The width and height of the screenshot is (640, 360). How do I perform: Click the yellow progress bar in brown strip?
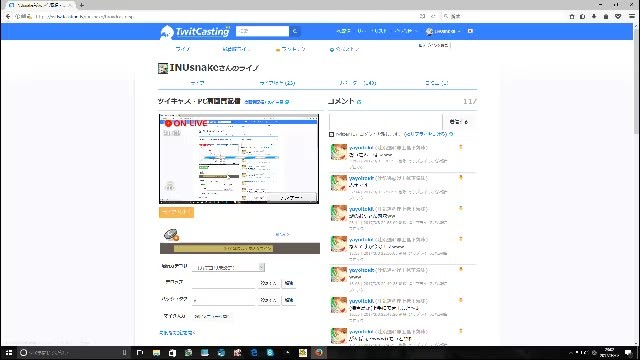(x=223, y=248)
